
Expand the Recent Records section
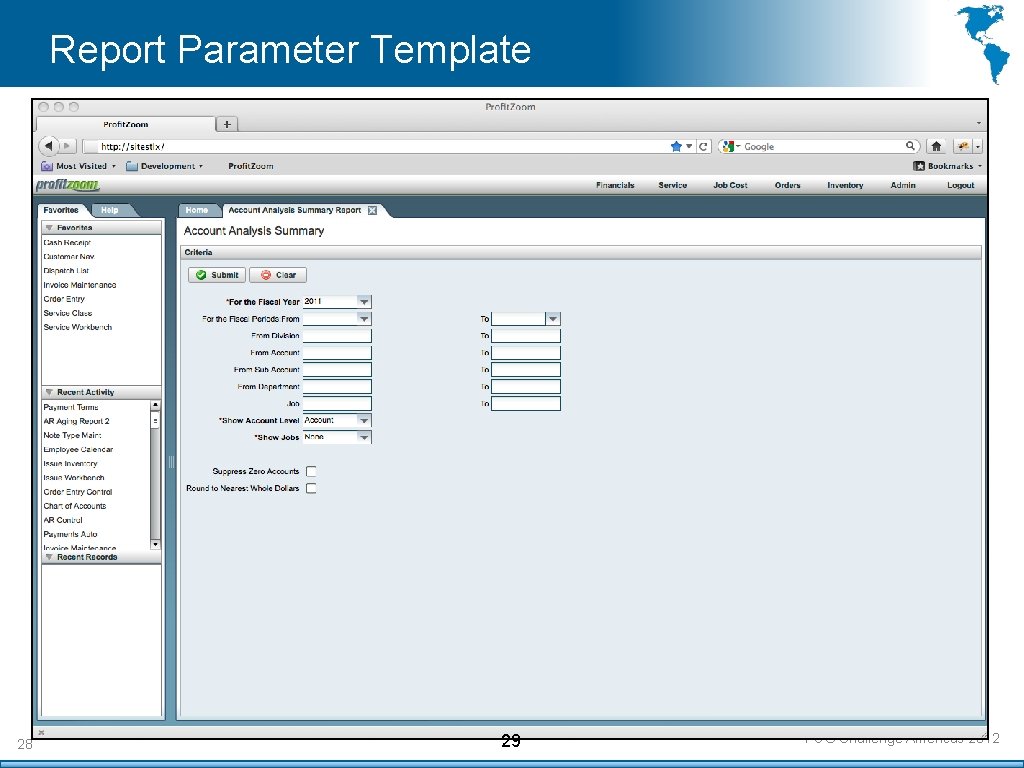click(x=49, y=557)
